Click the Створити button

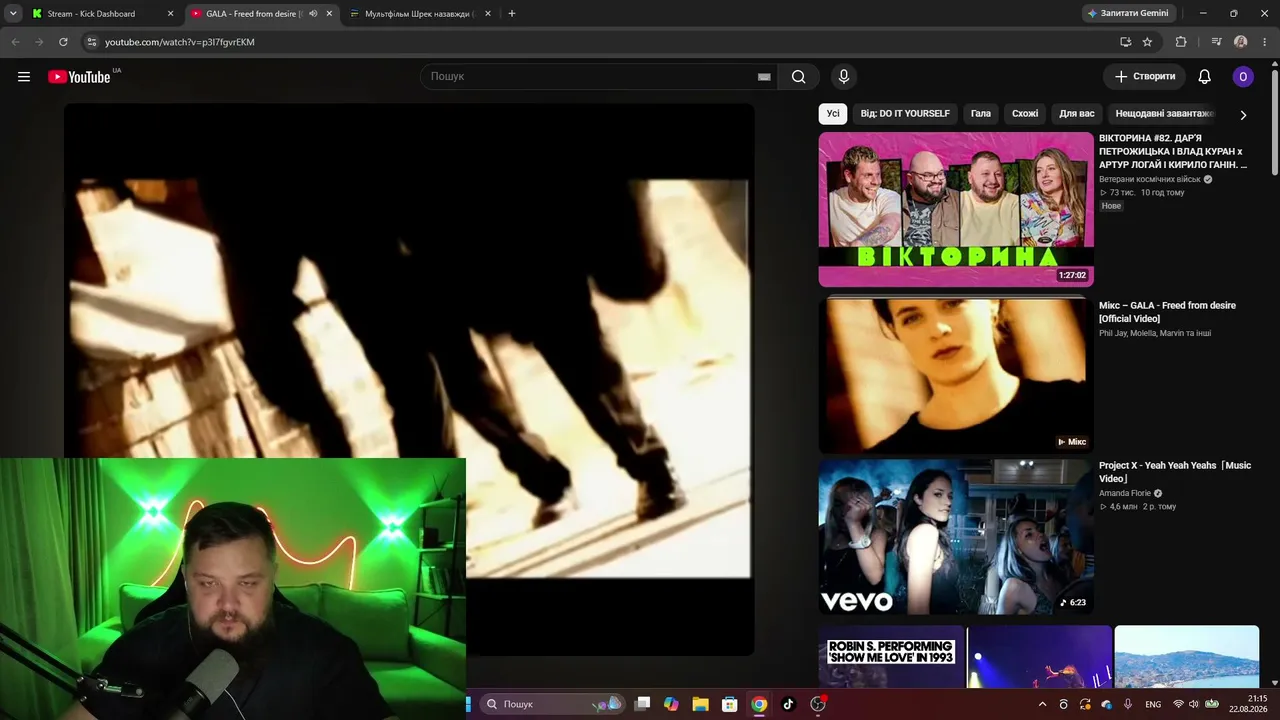click(1145, 77)
